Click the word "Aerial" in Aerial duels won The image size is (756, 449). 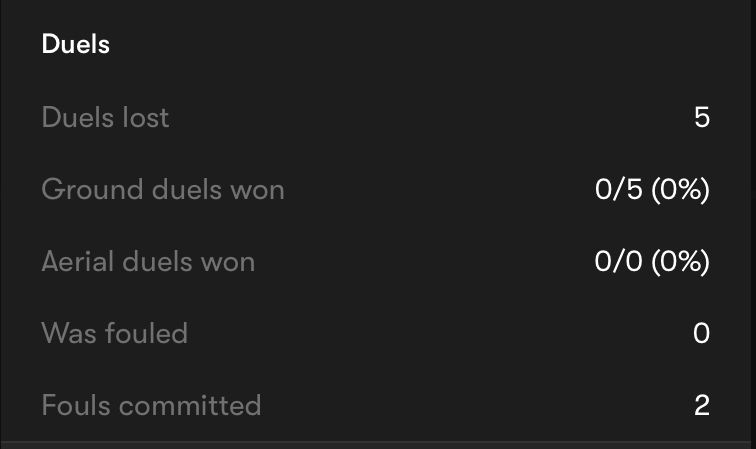[78, 261]
